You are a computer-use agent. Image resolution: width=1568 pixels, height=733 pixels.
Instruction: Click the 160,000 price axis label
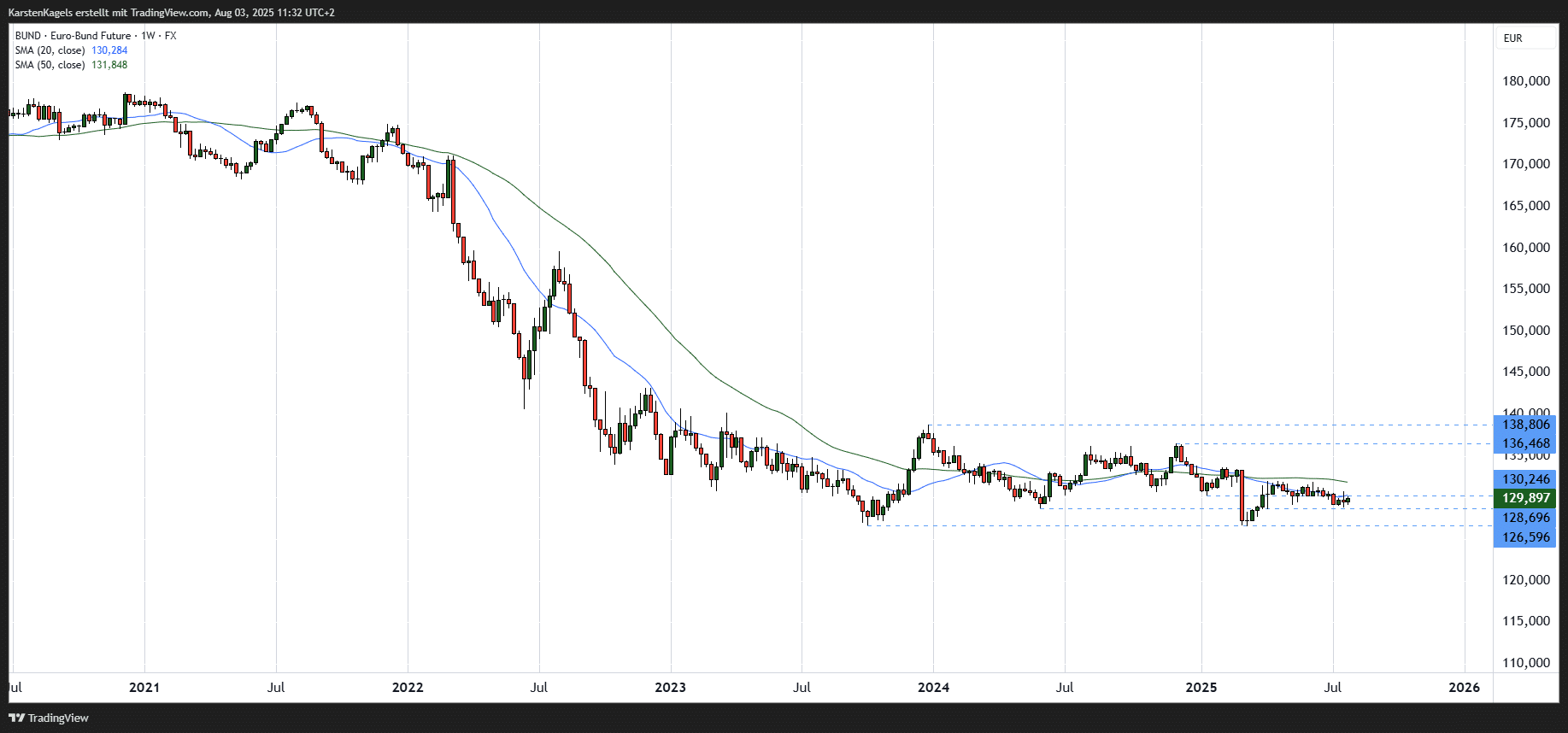[1526, 248]
